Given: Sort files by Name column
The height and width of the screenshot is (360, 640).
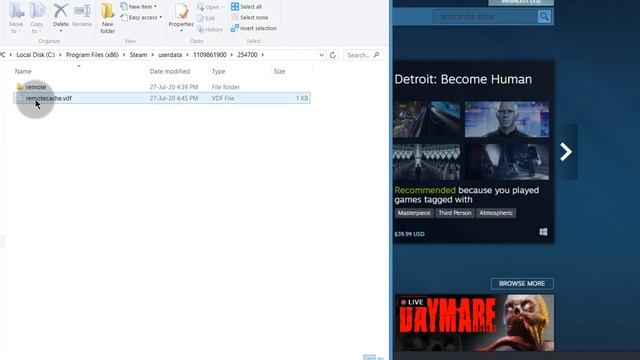Looking at the screenshot, I should tap(23, 71).
